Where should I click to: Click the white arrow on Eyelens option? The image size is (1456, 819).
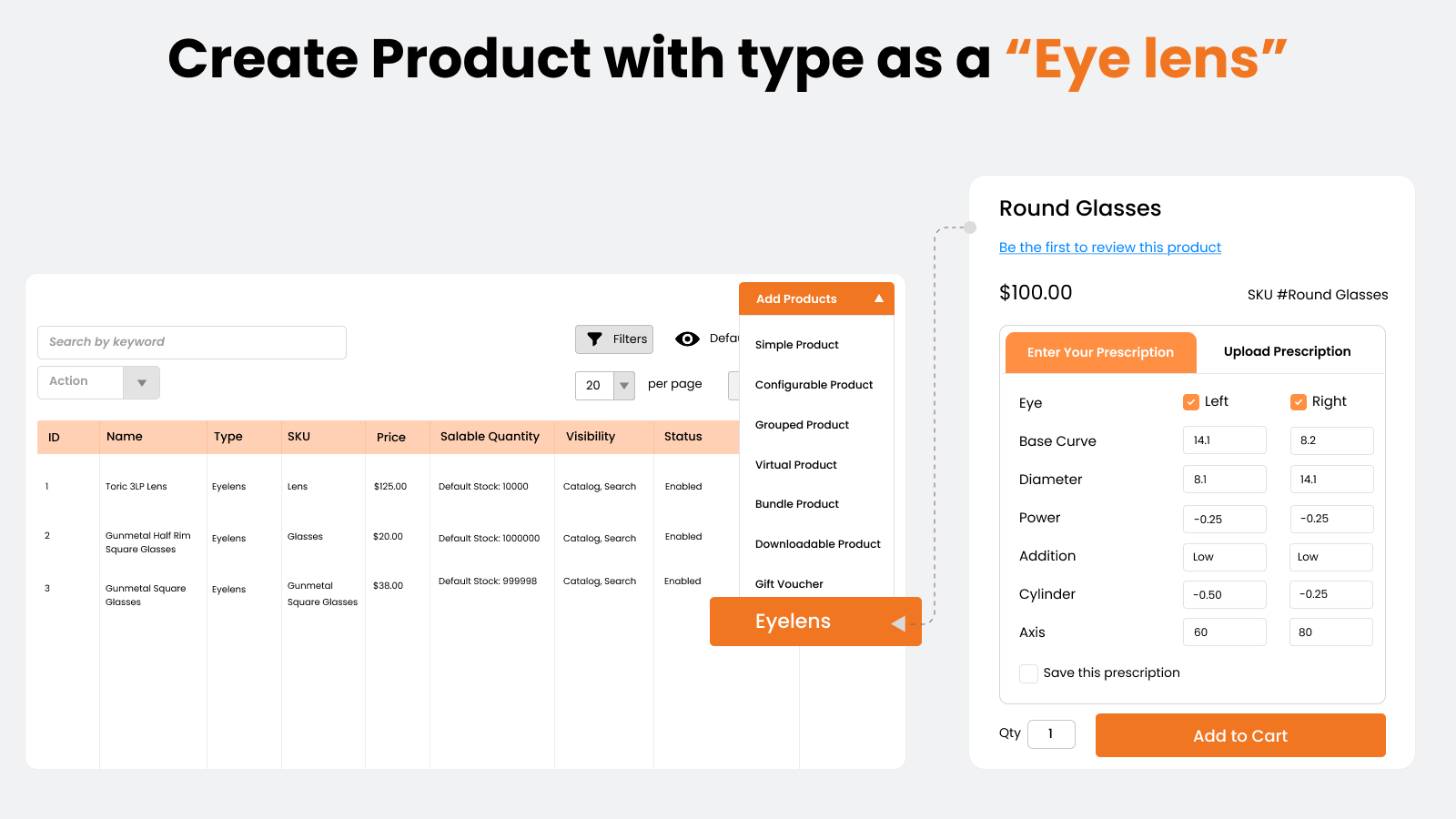point(898,623)
